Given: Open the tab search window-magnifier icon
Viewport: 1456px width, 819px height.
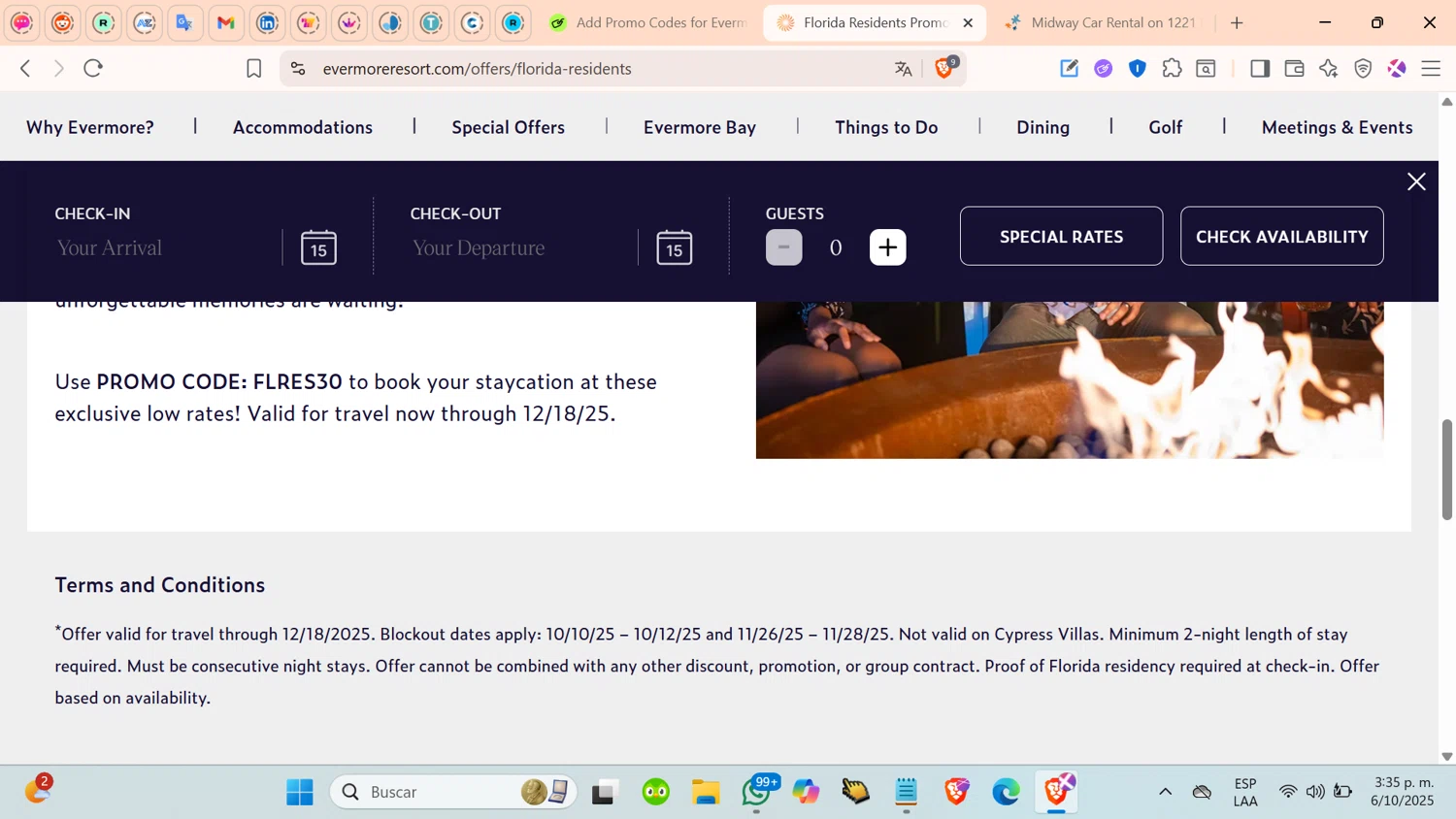Looking at the screenshot, I should (1206, 68).
